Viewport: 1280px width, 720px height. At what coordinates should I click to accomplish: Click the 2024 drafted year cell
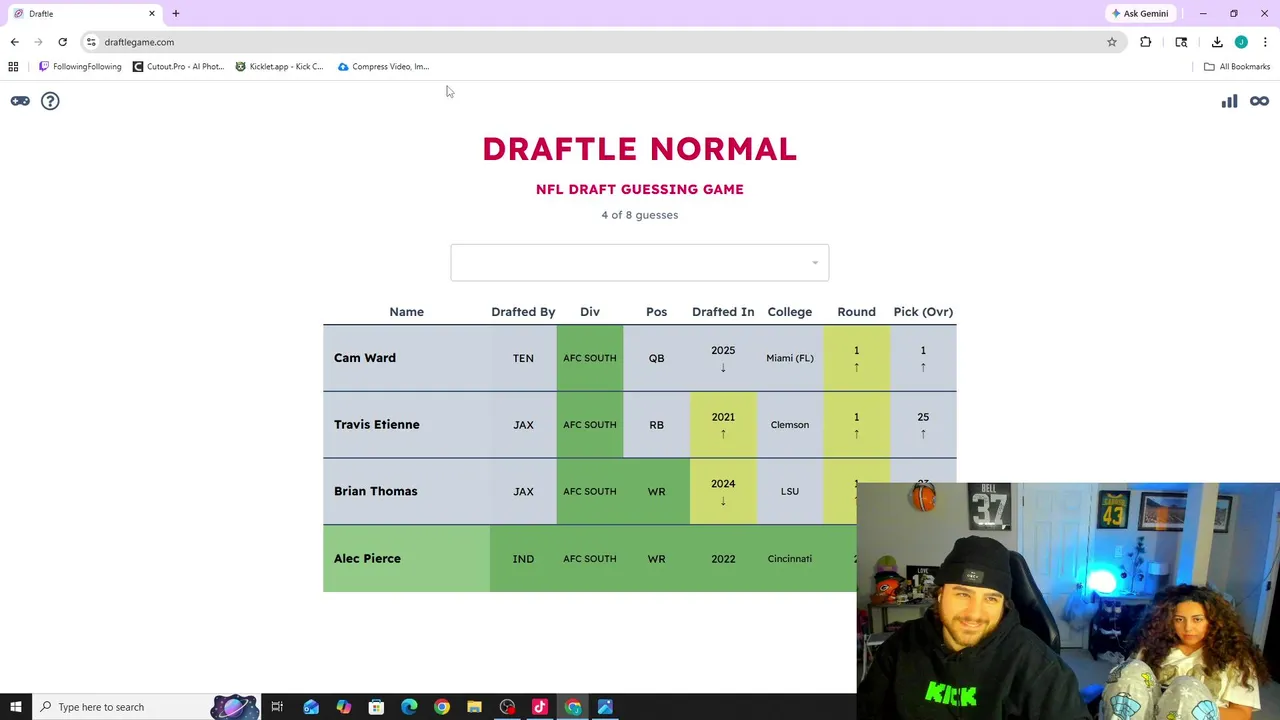[723, 491]
